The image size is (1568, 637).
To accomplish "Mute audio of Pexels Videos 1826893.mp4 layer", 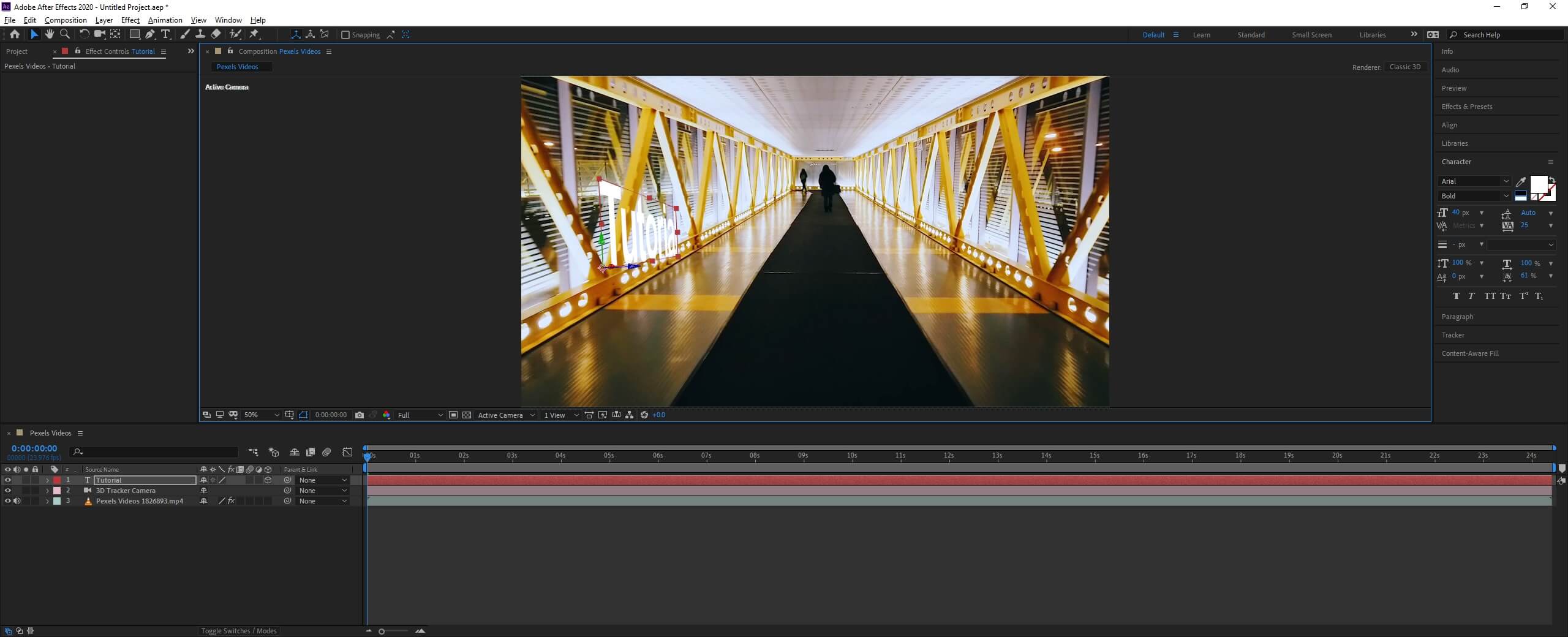I will 17,501.
